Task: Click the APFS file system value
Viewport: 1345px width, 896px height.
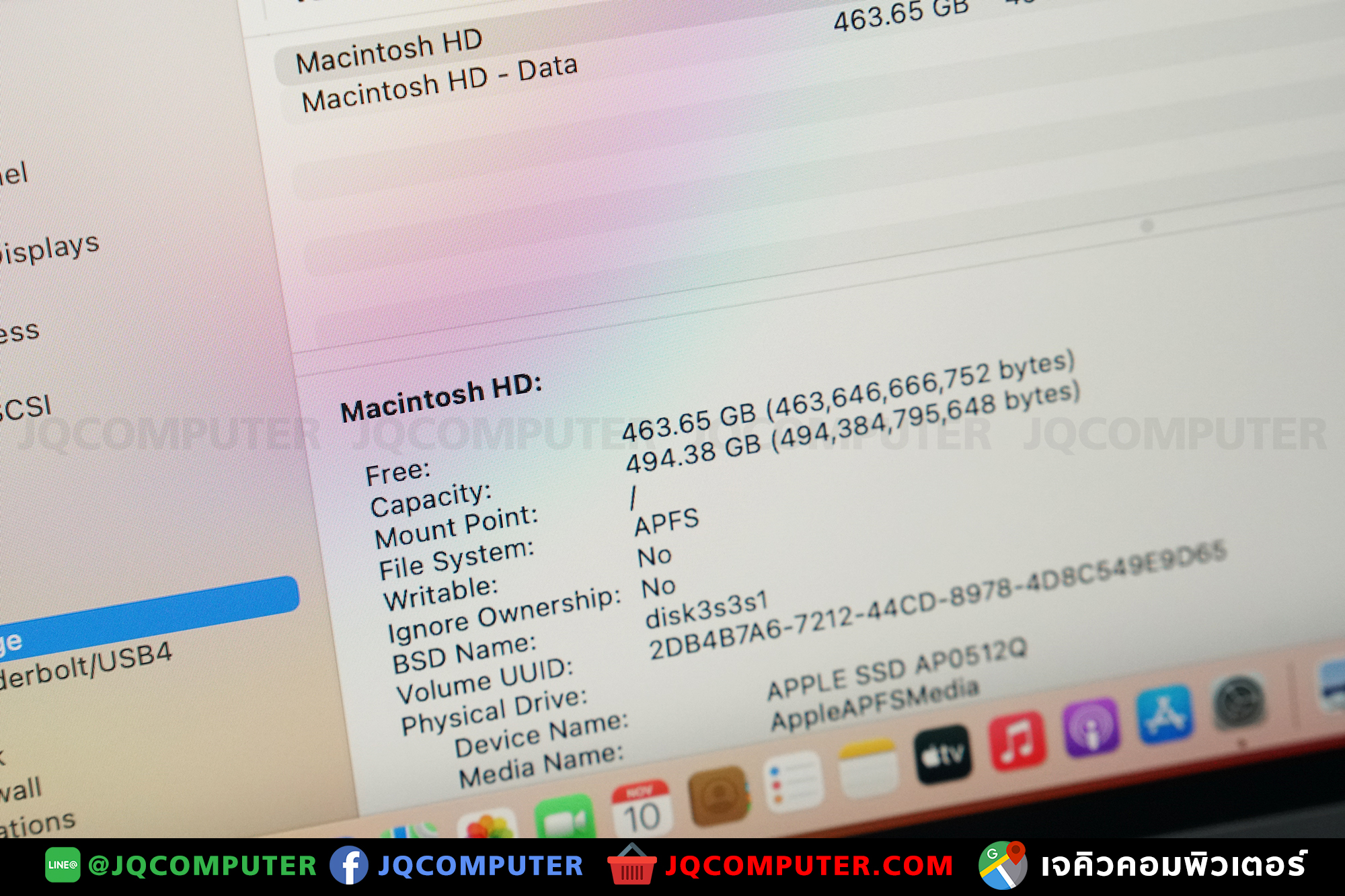Action: [667, 522]
